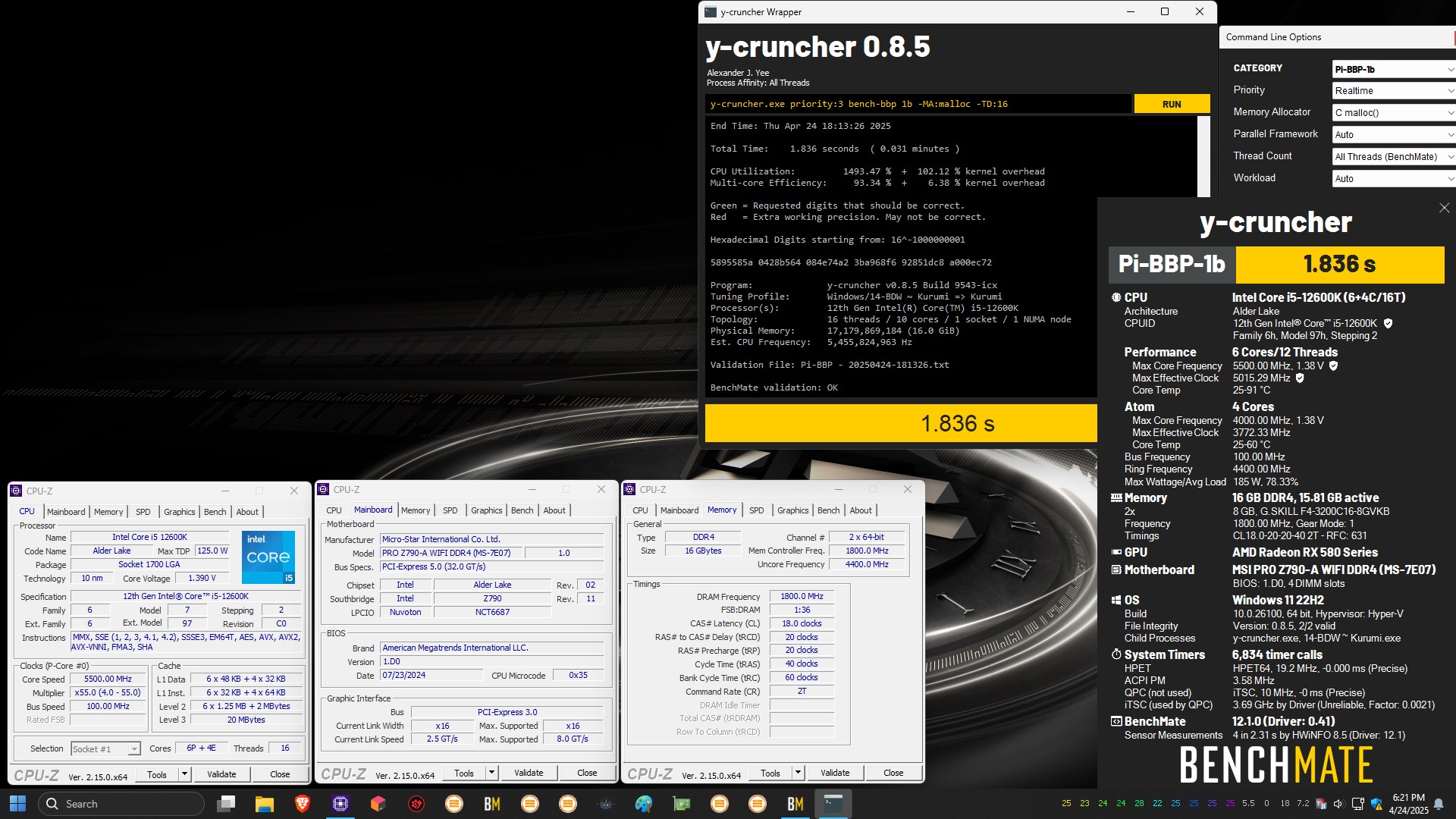The height and width of the screenshot is (819, 1456).
Task: Expand the Workload dropdown
Action: pos(1394,178)
